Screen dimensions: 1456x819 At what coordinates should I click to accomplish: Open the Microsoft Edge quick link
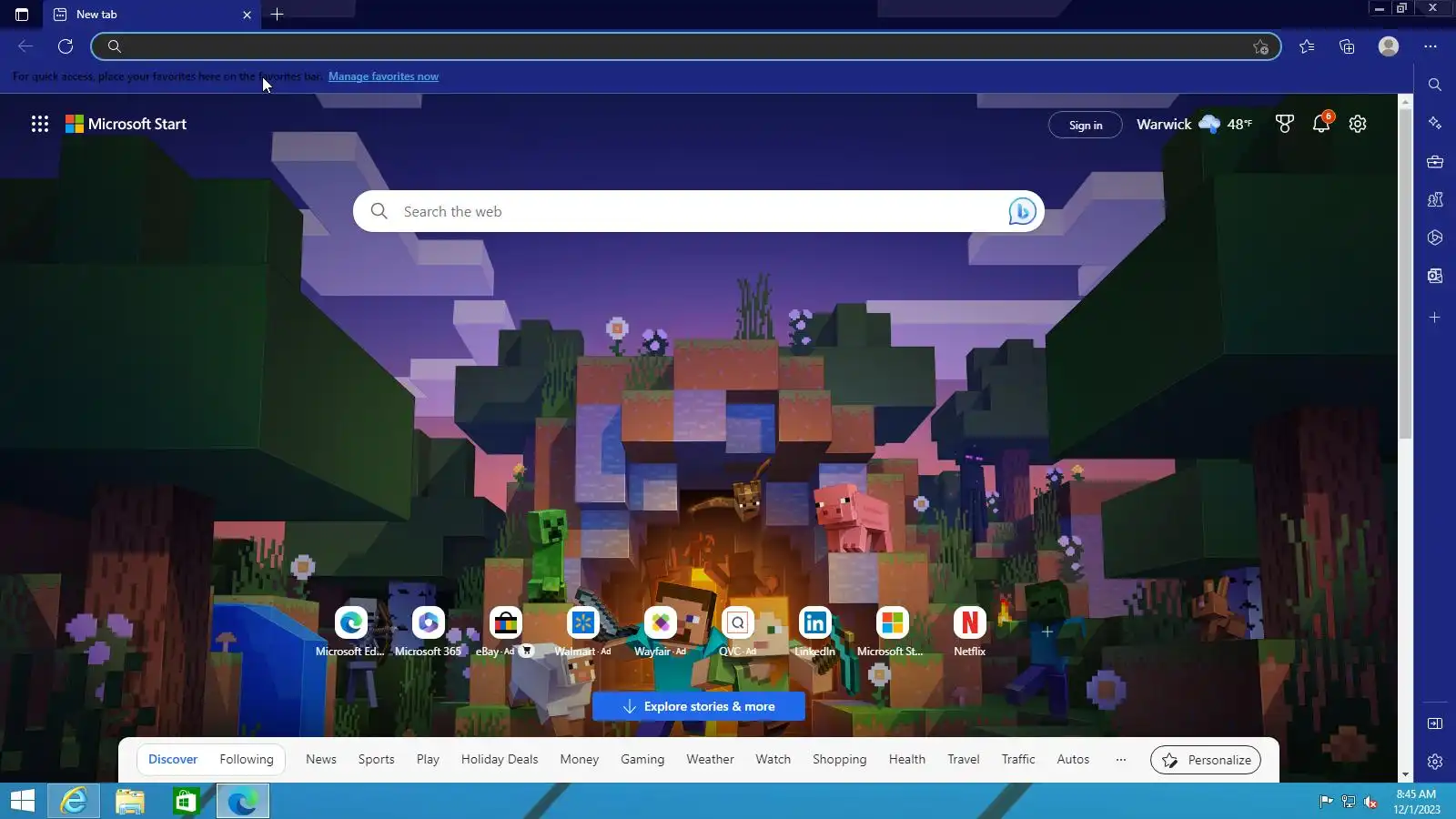click(x=350, y=631)
